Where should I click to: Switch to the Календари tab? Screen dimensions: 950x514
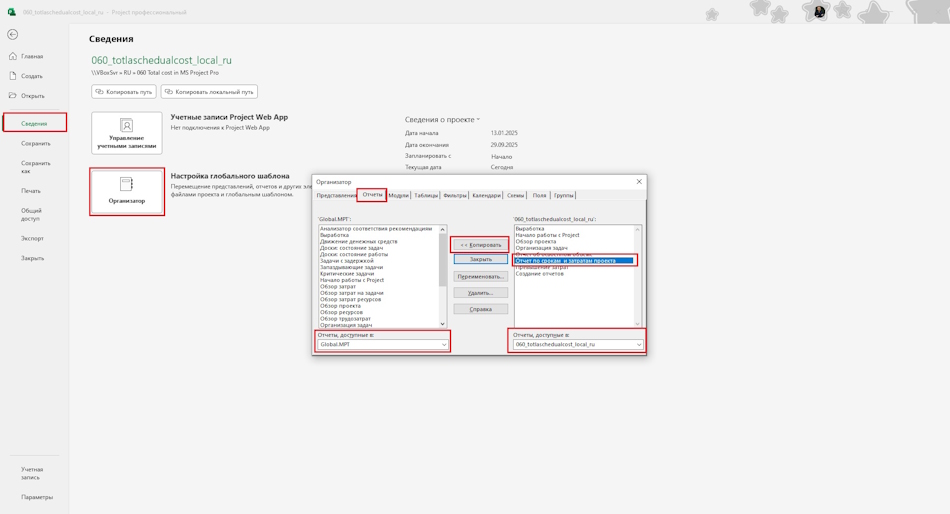click(x=487, y=195)
